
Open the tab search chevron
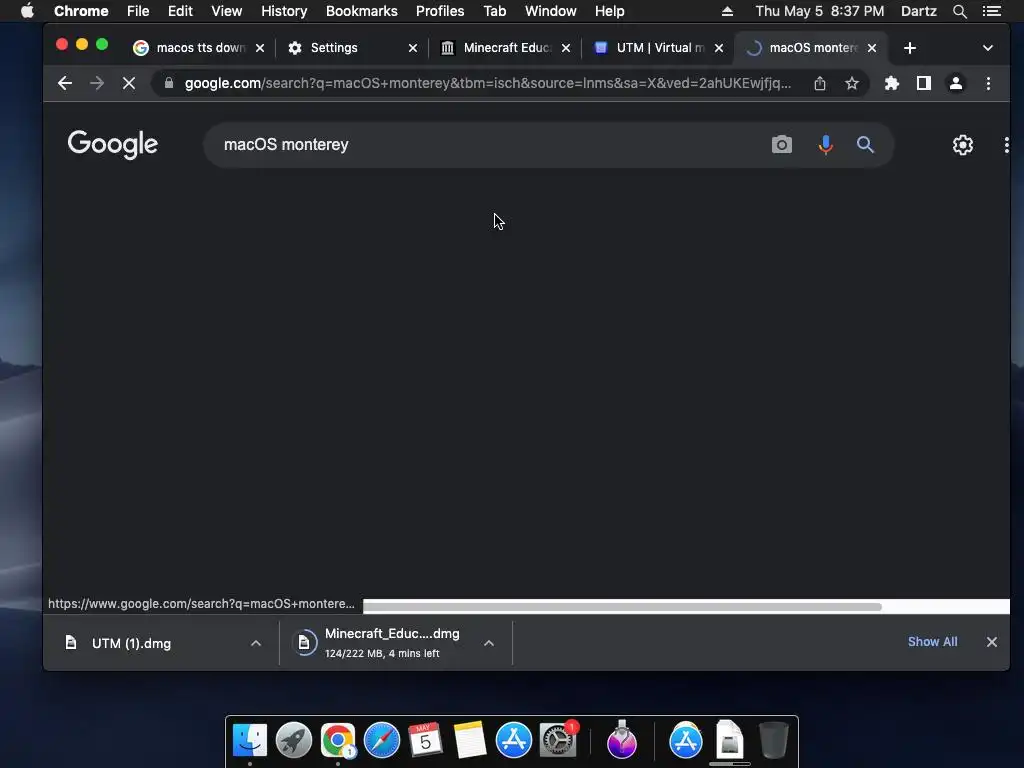(x=987, y=48)
